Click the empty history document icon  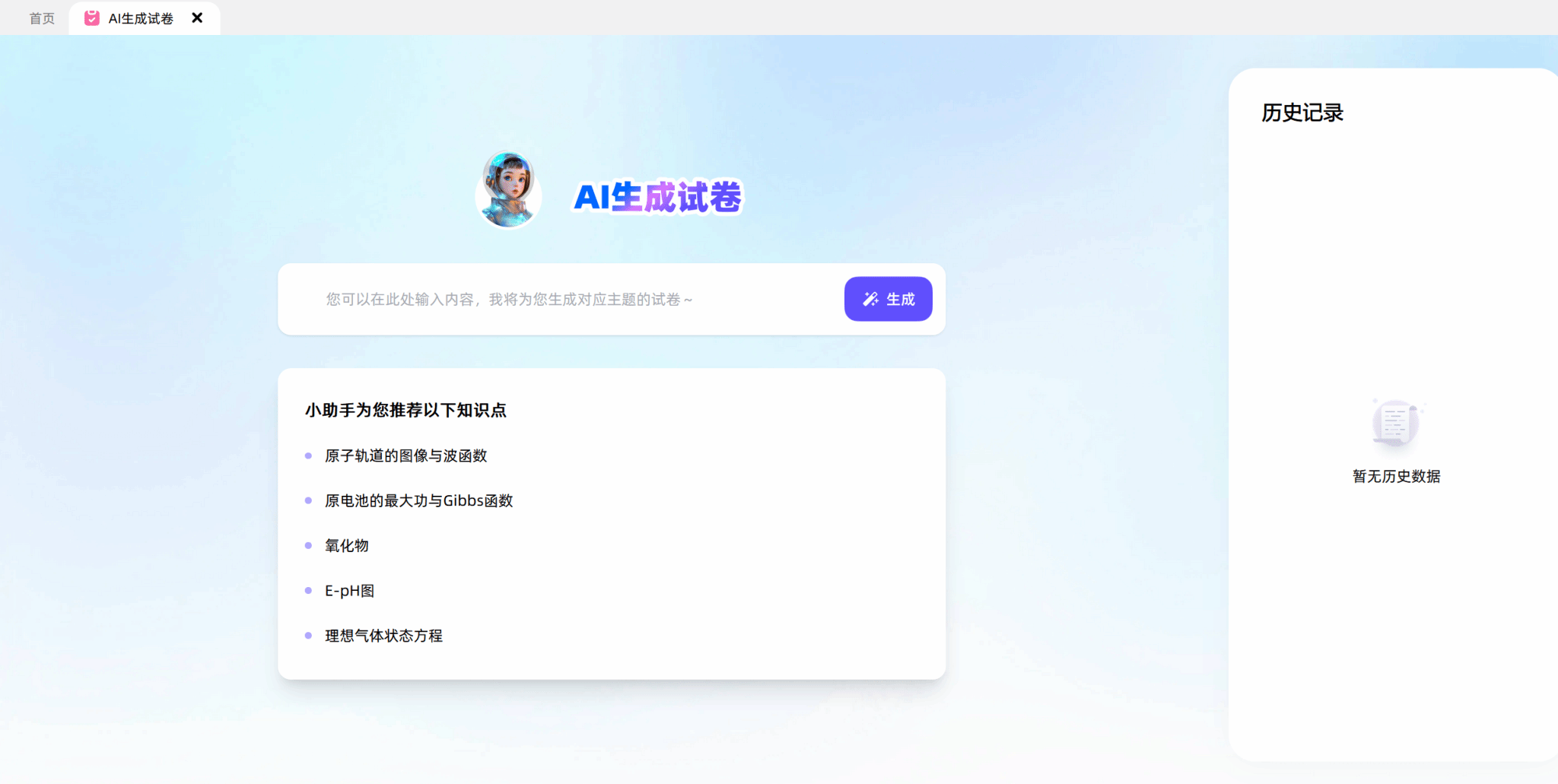pyautogui.click(x=1395, y=423)
